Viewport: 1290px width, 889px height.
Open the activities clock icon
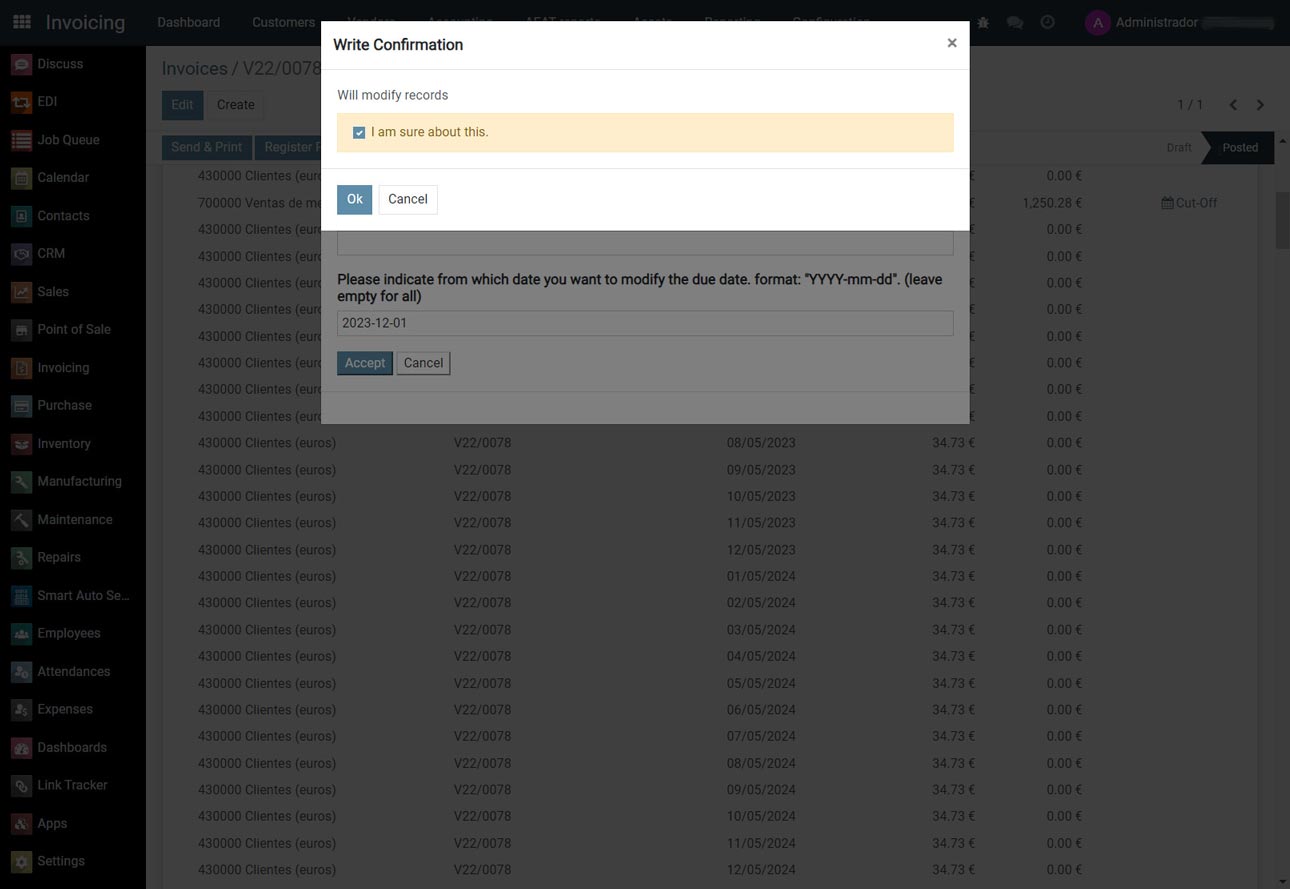click(x=1047, y=22)
